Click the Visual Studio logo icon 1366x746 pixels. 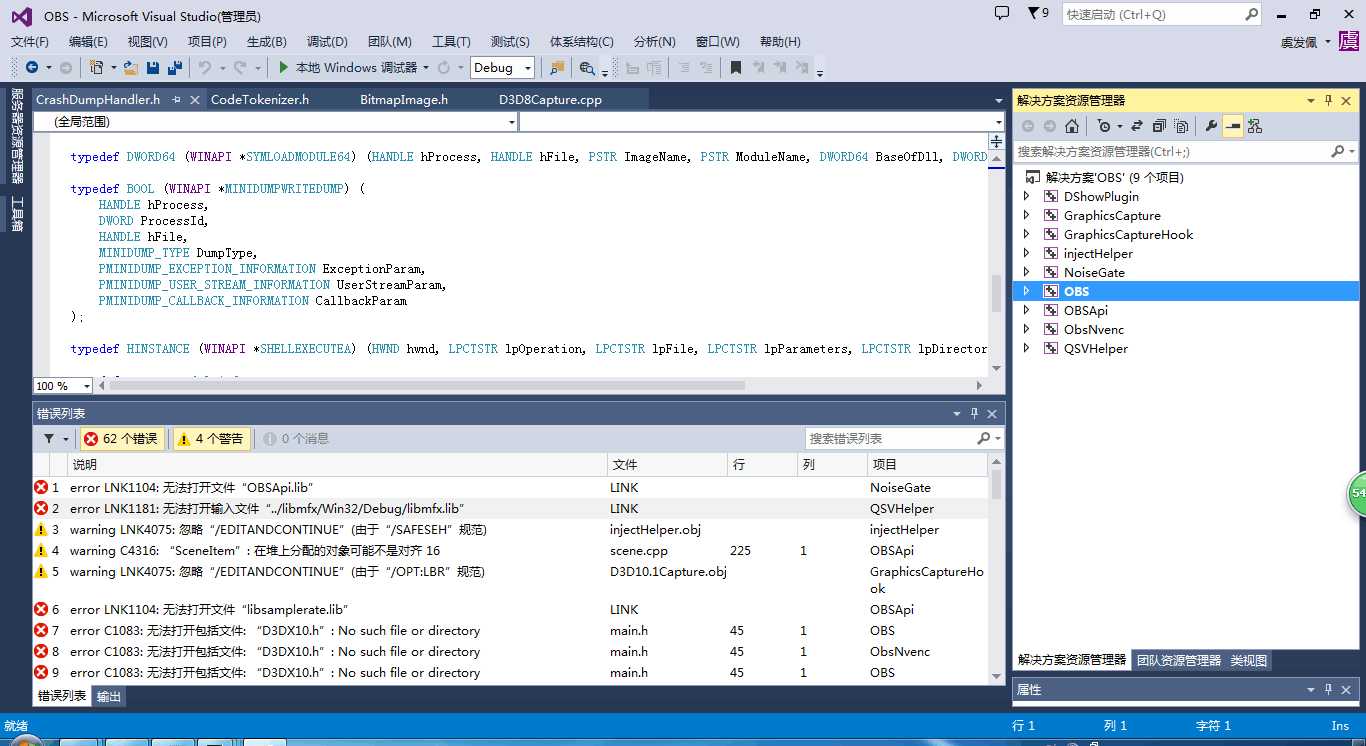click(22, 16)
